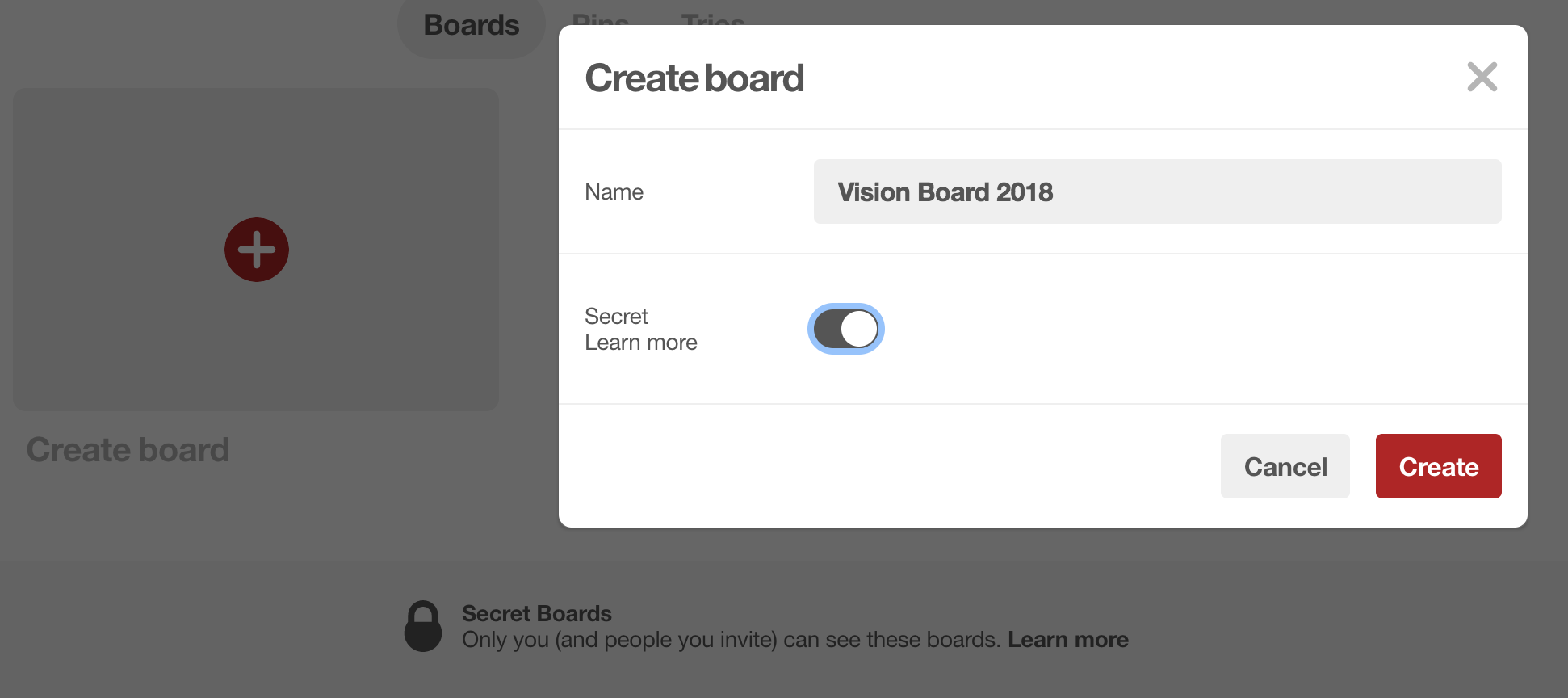Click the Create board dialog title
This screenshot has height=698, width=1568.
[x=694, y=78]
